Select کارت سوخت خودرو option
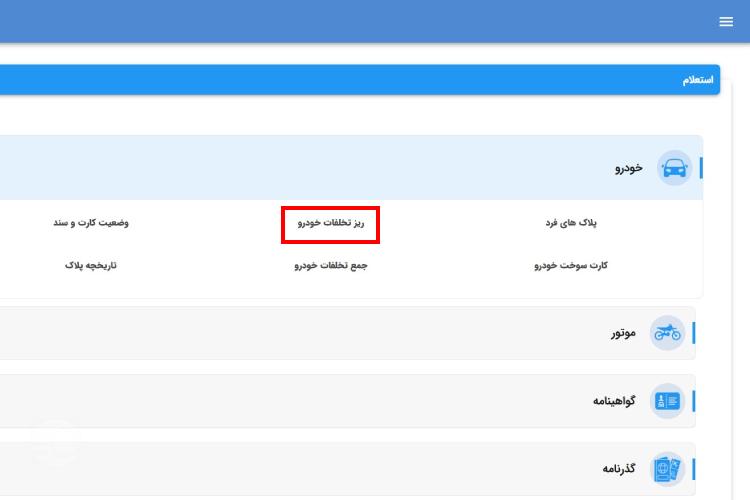750x500 pixels. pos(571,266)
